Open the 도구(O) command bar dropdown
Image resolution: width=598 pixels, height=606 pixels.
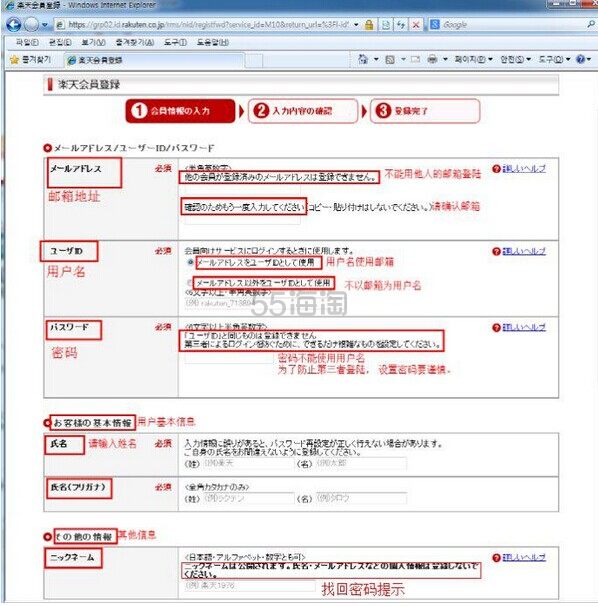[554, 59]
